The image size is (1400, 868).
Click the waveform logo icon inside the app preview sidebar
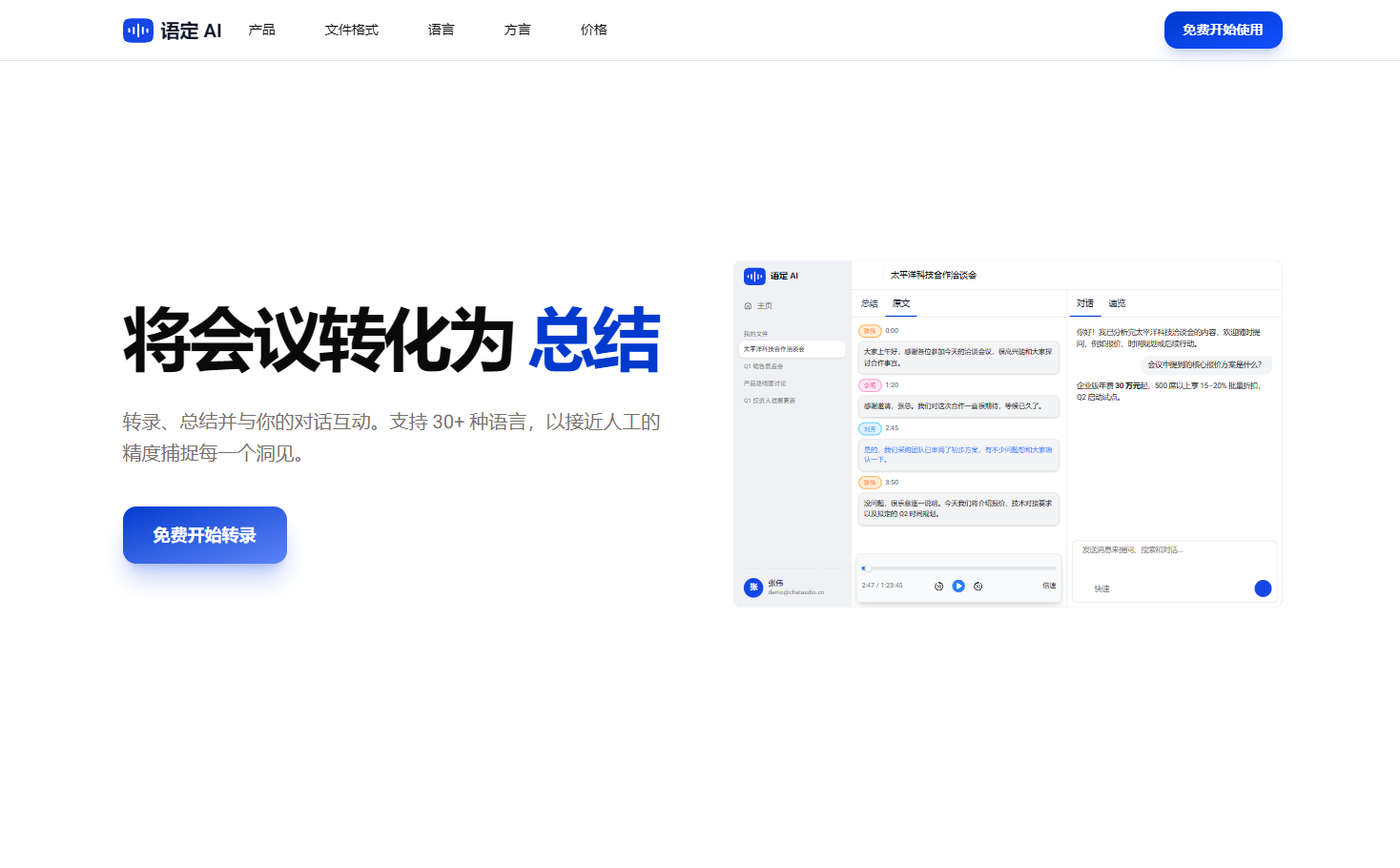(x=754, y=277)
